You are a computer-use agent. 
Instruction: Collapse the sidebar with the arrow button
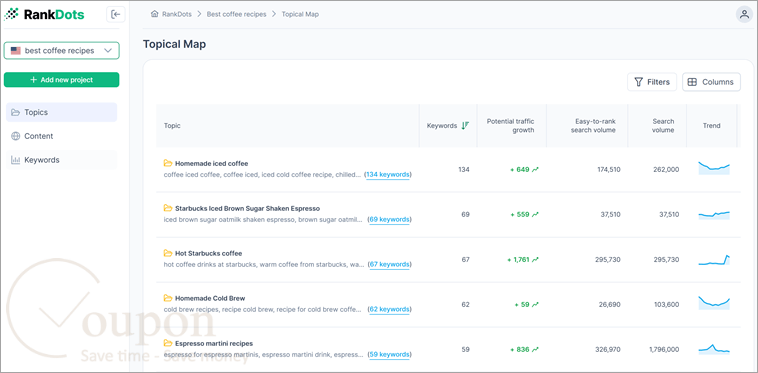coord(116,14)
